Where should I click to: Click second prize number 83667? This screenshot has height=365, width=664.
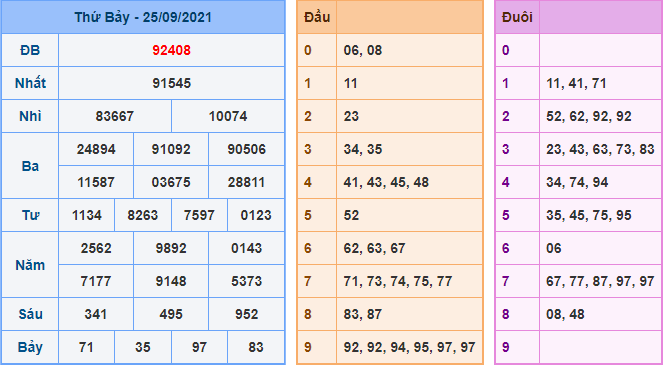[115, 116]
